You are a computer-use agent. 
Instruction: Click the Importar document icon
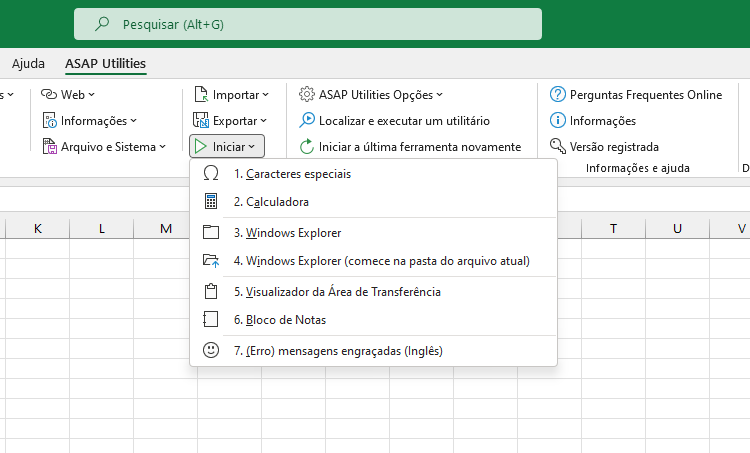tap(201, 94)
